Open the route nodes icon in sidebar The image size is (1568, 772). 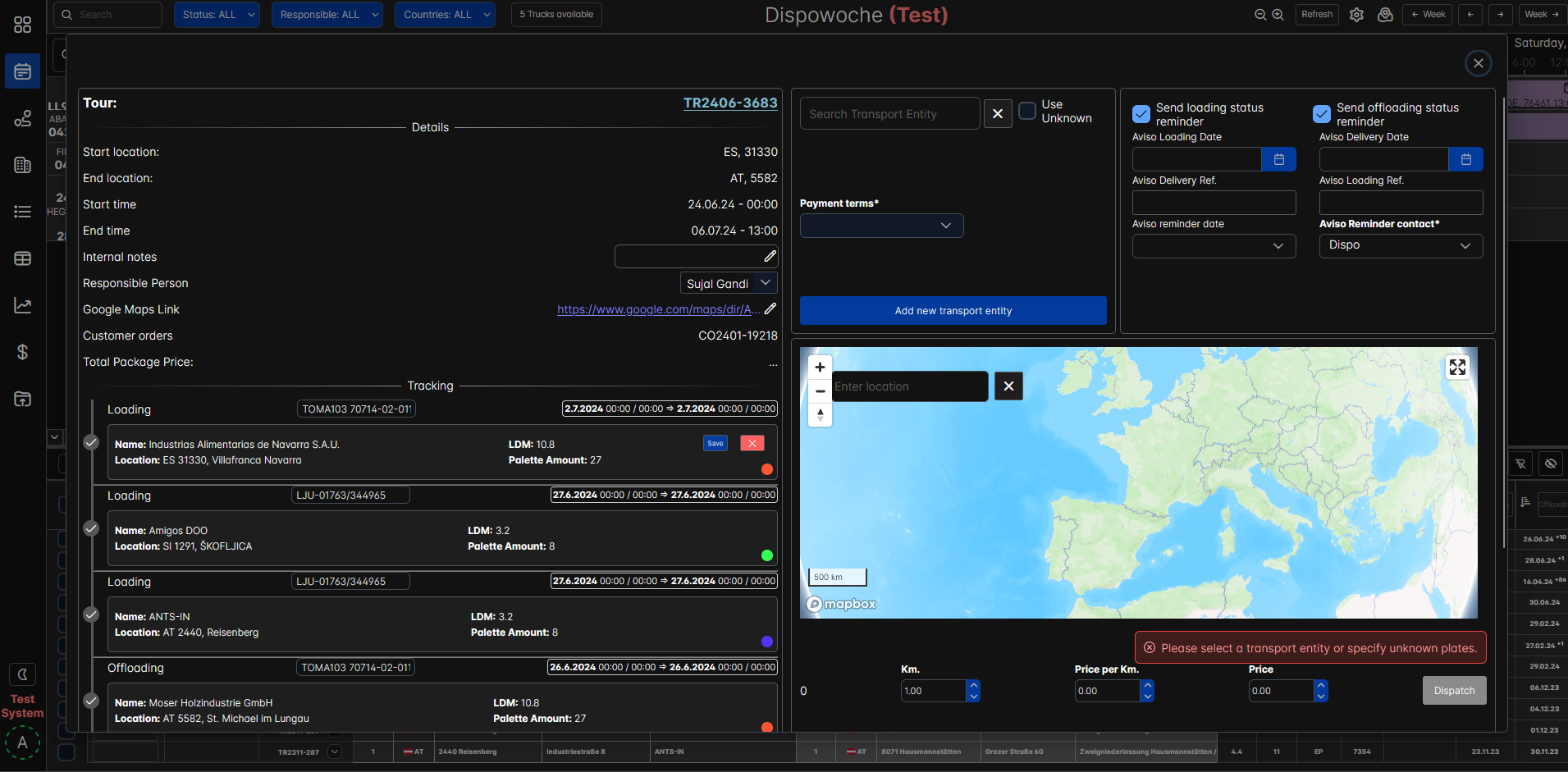click(23, 118)
